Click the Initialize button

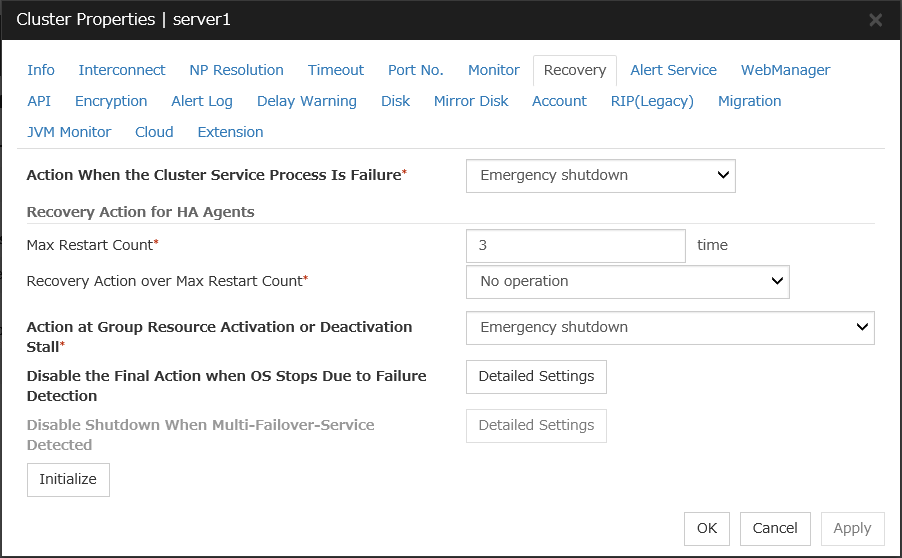click(68, 479)
